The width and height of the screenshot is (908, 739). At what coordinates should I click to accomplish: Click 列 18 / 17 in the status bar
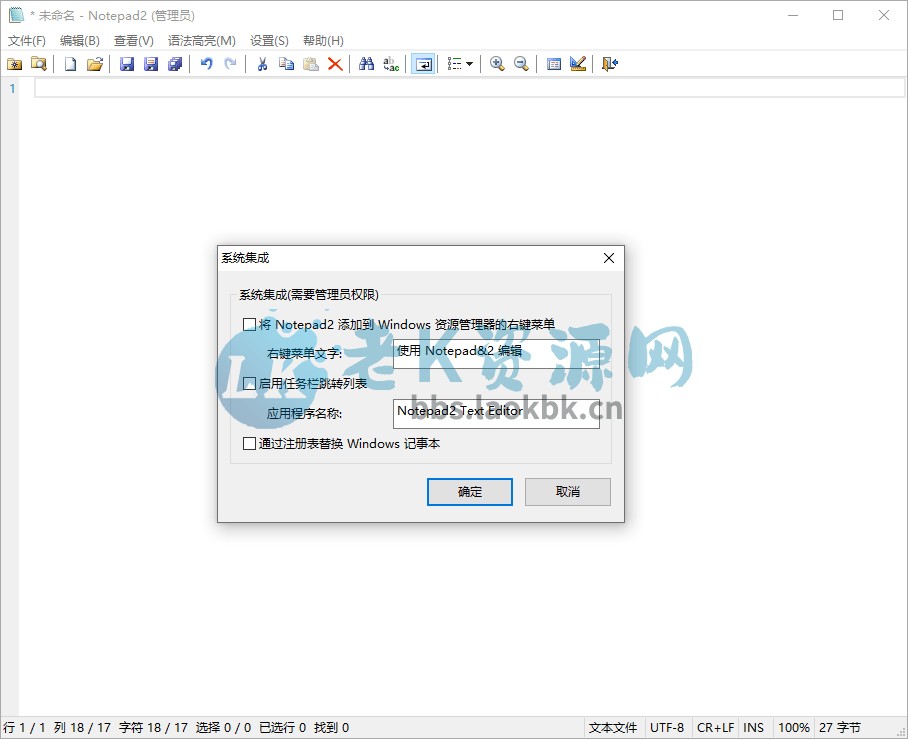[x=82, y=727]
